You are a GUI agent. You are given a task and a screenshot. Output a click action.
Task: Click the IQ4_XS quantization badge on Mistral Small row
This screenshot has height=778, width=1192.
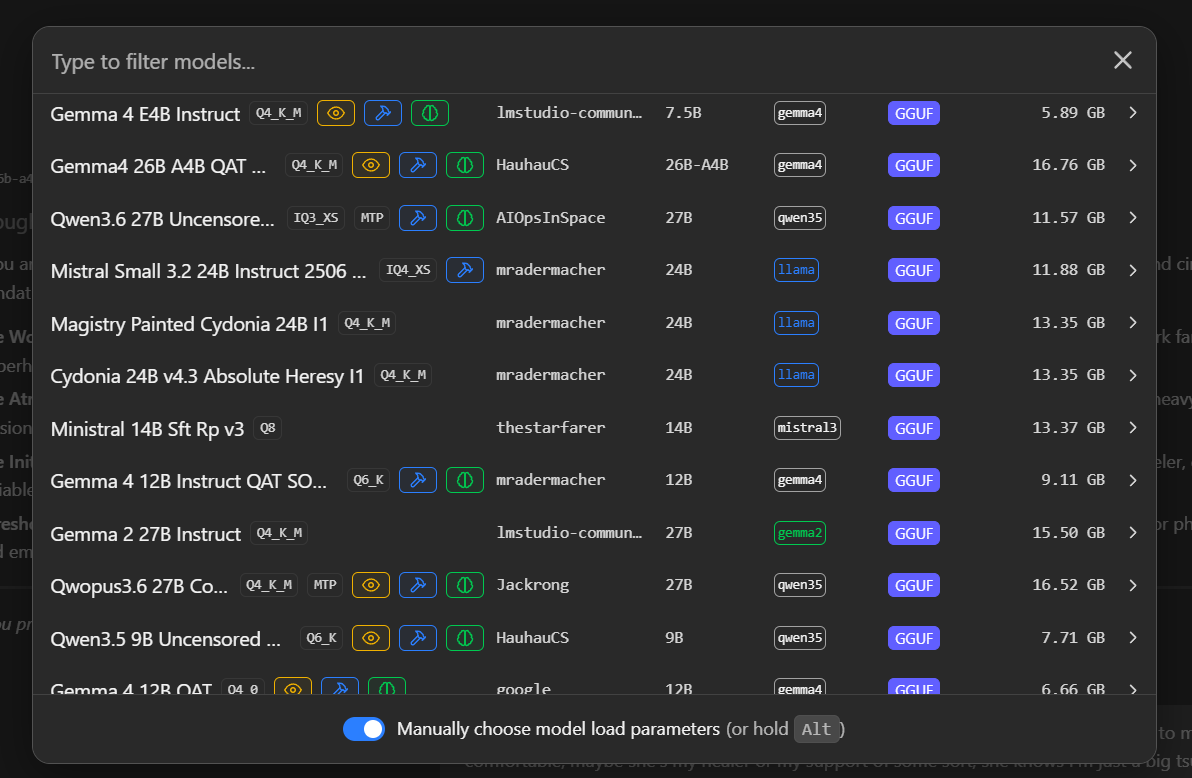pyautogui.click(x=408, y=270)
